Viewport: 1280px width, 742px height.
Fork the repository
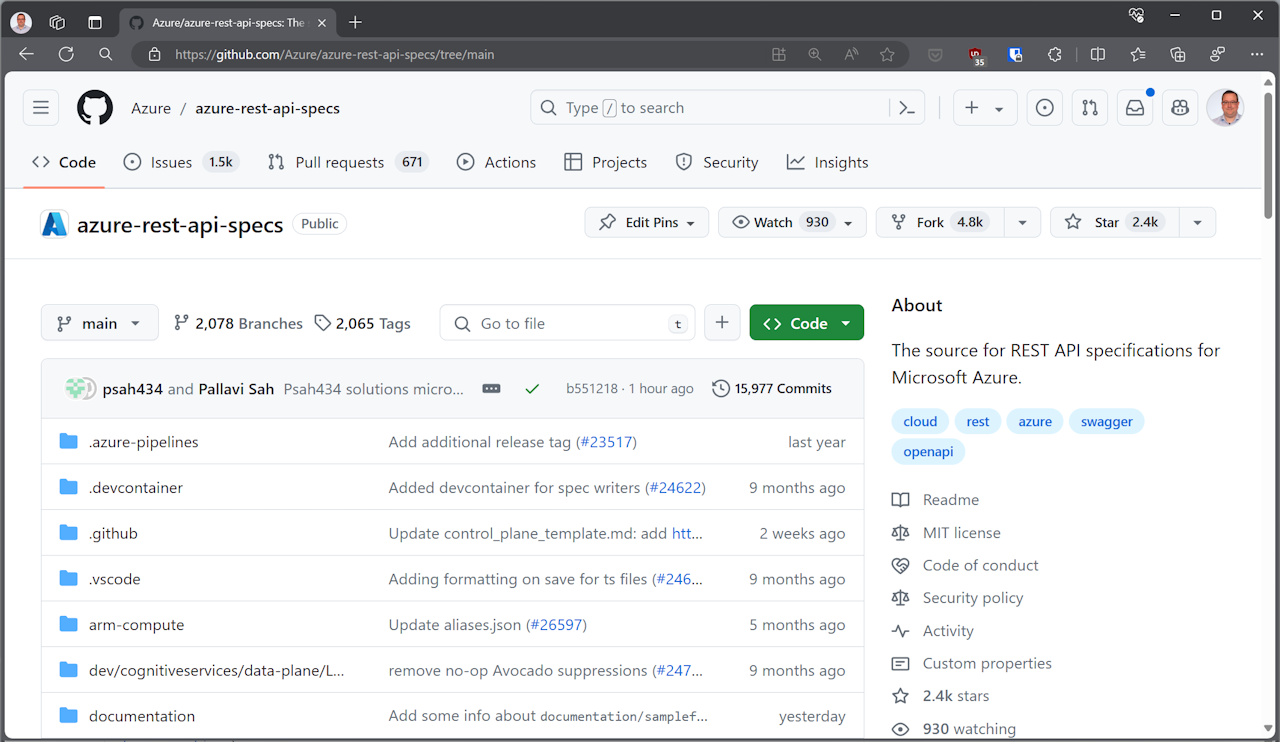941,222
